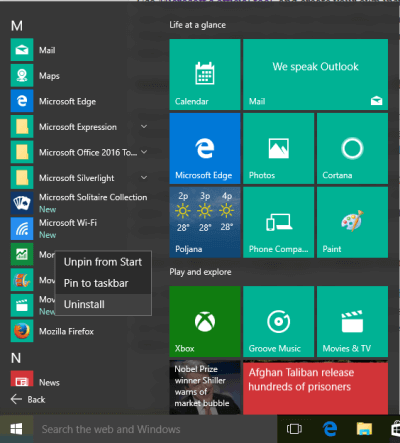Choose Uninstall in the context menu

[x=103, y=304]
